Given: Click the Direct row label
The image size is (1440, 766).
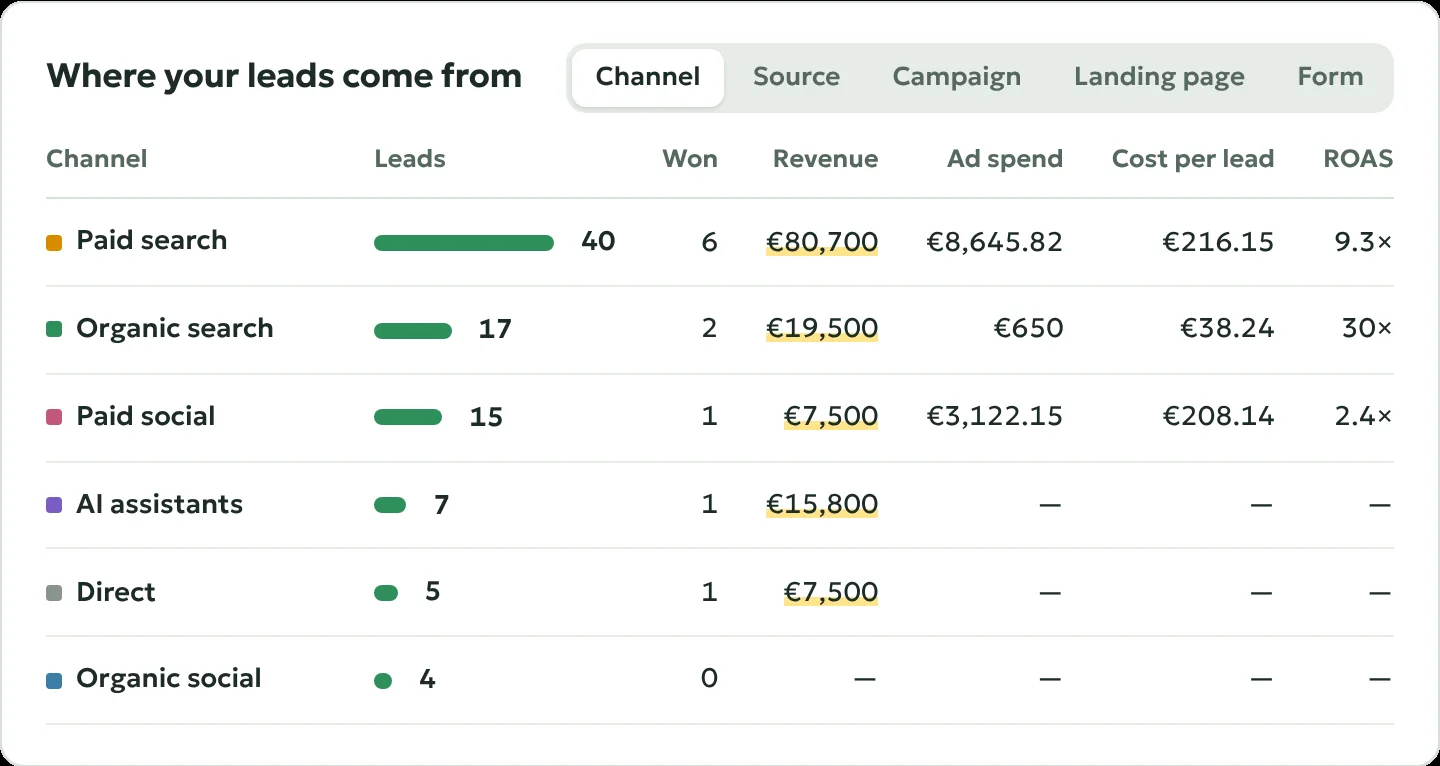Looking at the screenshot, I should pyautogui.click(x=116, y=592).
